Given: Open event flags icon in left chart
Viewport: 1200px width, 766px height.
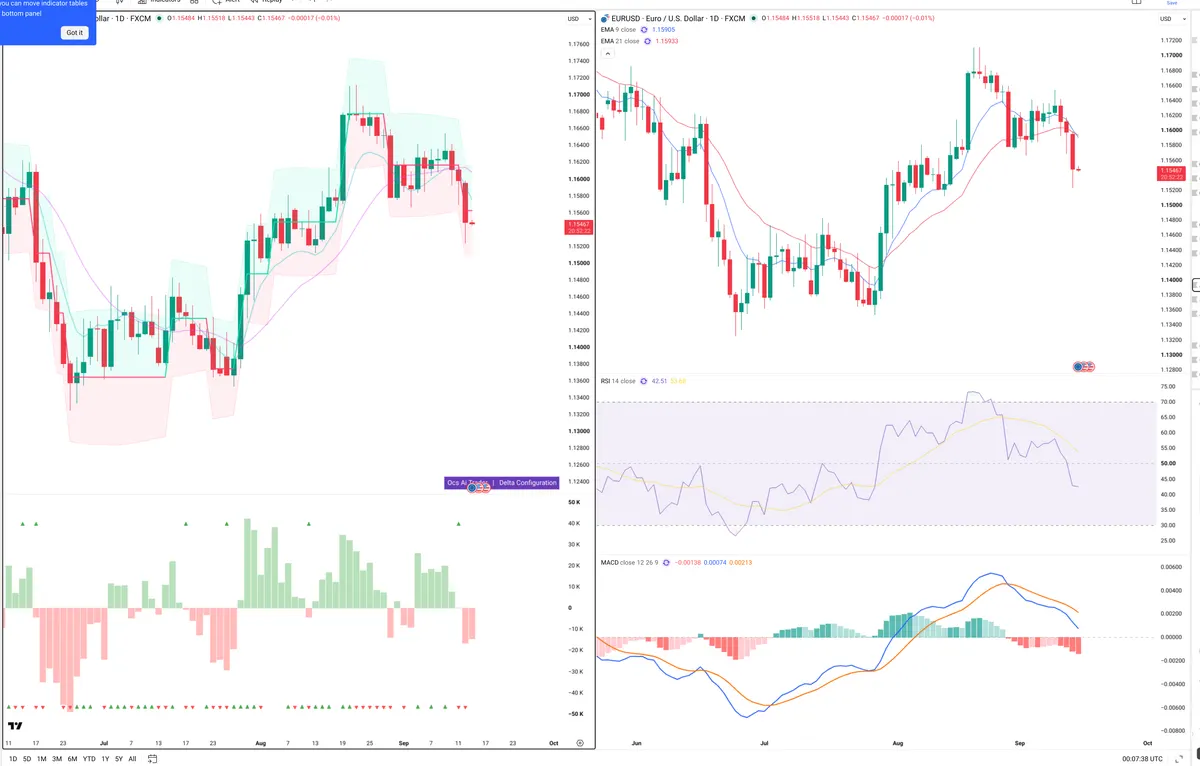Looking at the screenshot, I should (x=479, y=488).
